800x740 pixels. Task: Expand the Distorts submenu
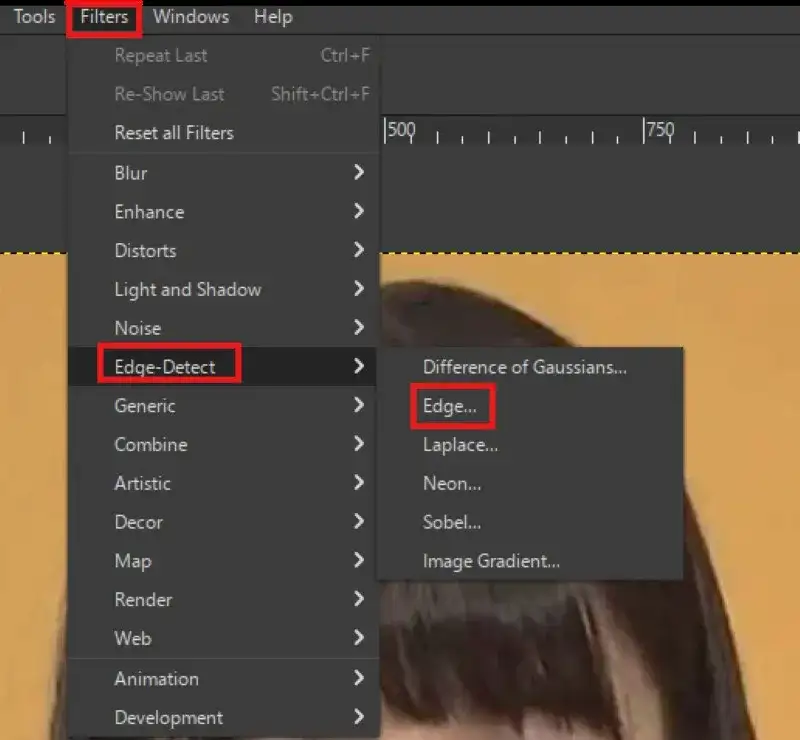pyautogui.click(x=144, y=251)
